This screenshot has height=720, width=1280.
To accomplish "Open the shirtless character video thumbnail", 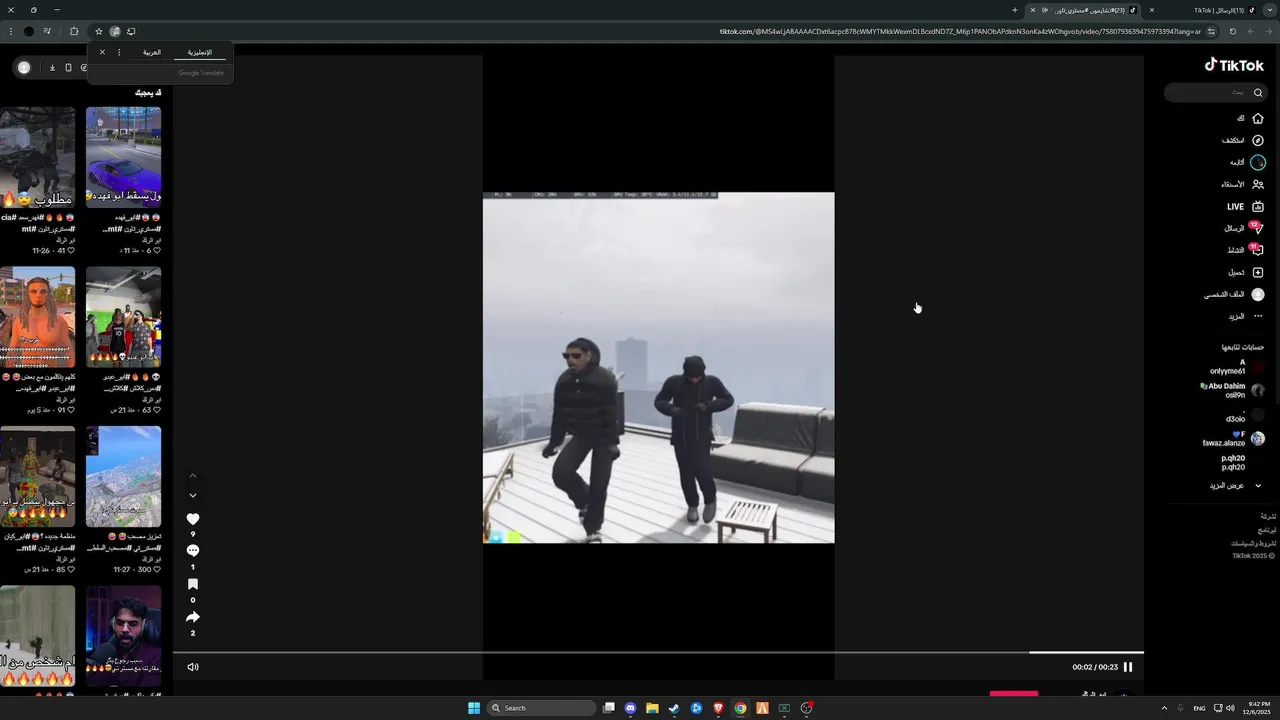I will tap(37, 317).
